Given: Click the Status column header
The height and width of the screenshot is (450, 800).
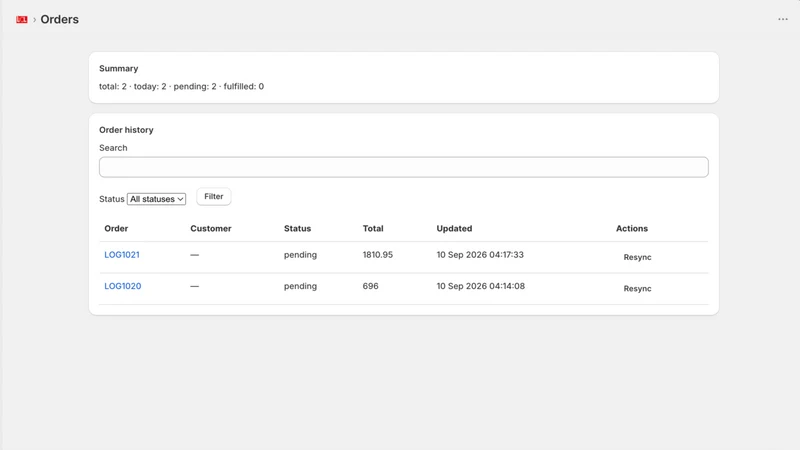Looking at the screenshot, I should pyautogui.click(x=297, y=229).
